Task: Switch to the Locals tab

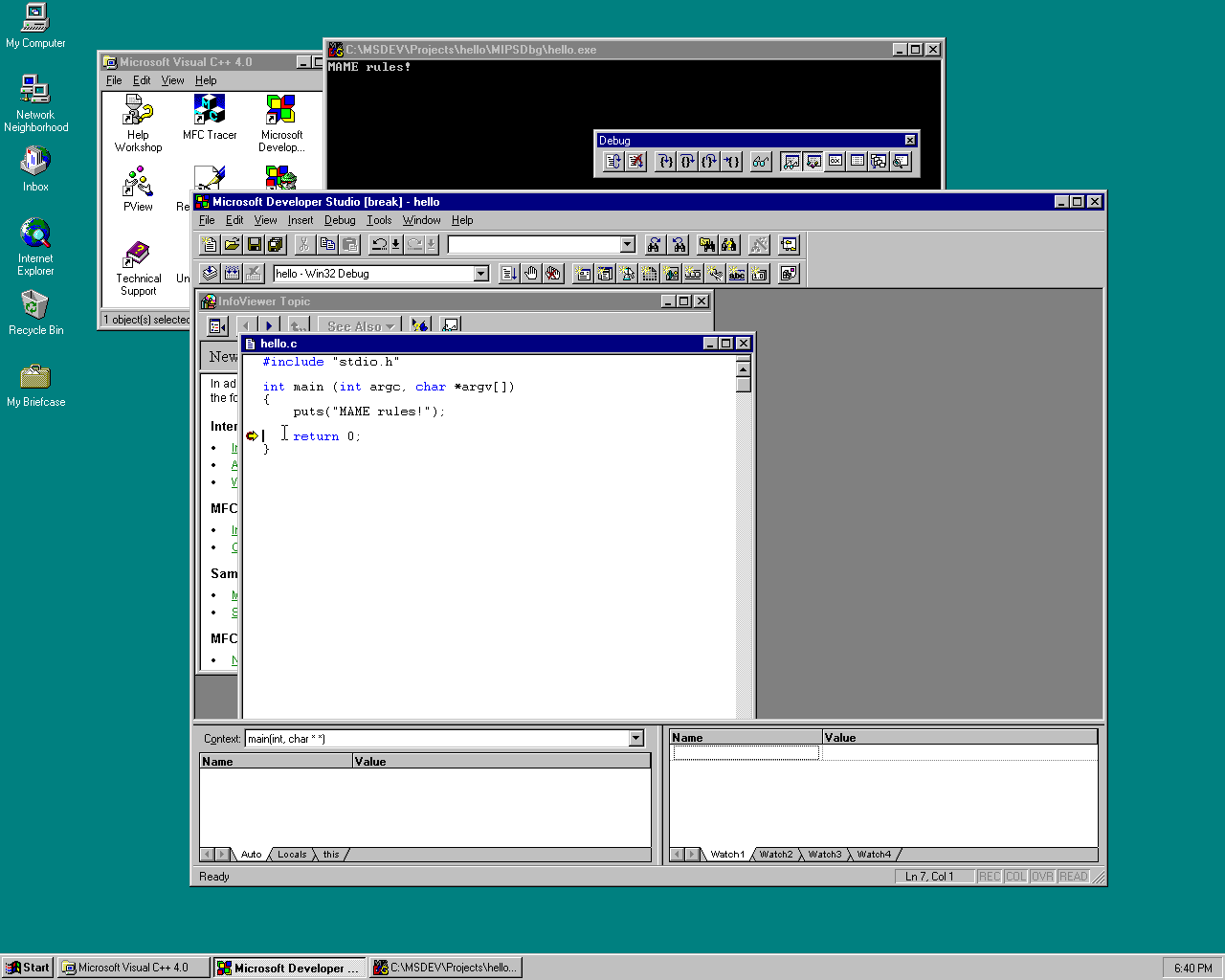Action: pyautogui.click(x=292, y=855)
